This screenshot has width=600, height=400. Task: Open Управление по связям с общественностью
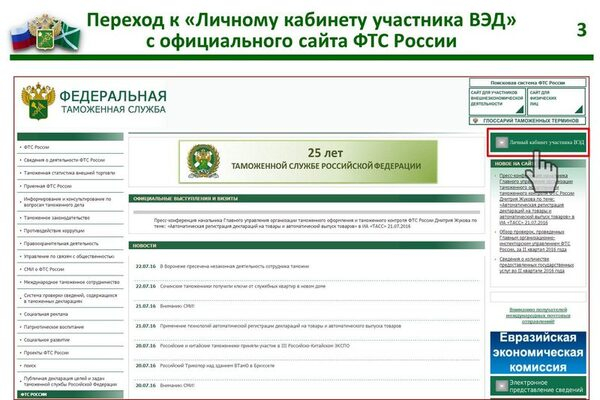coord(70,256)
